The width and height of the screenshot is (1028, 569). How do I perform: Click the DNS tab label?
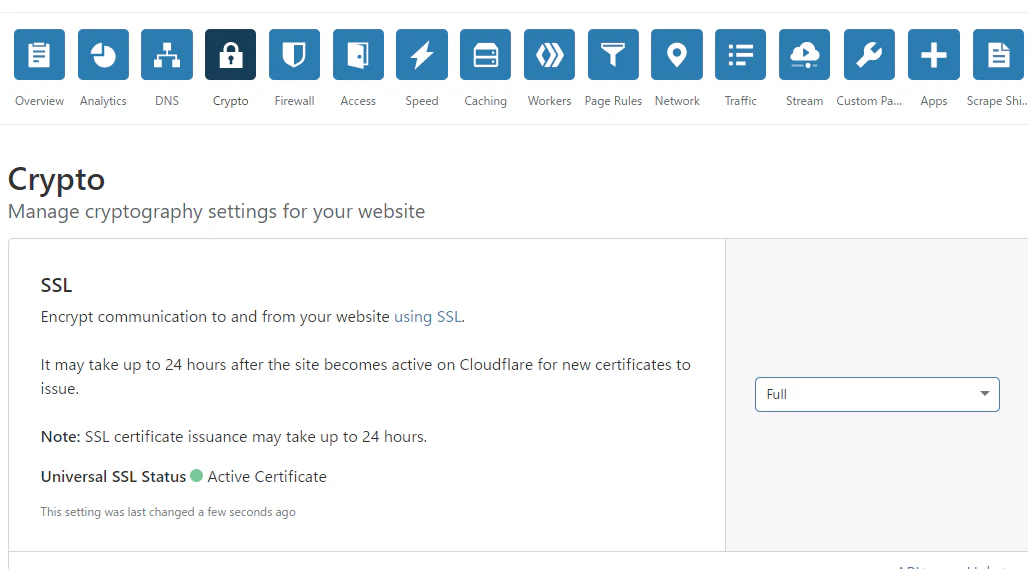pos(167,101)
